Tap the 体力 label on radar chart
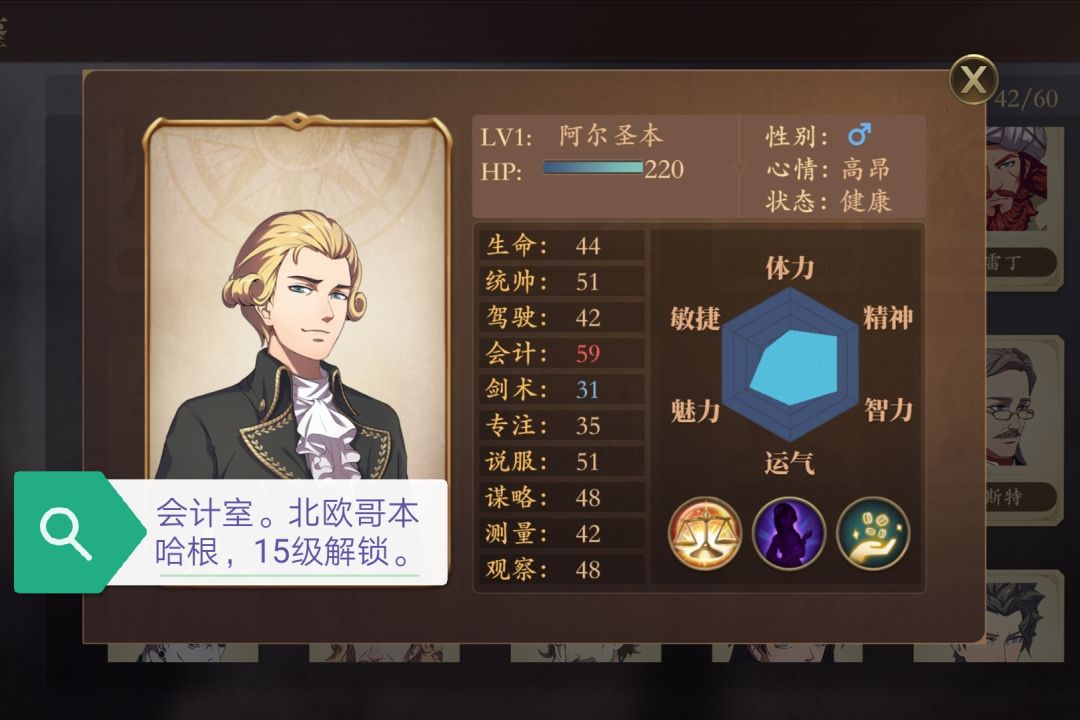 pos(789,267)
